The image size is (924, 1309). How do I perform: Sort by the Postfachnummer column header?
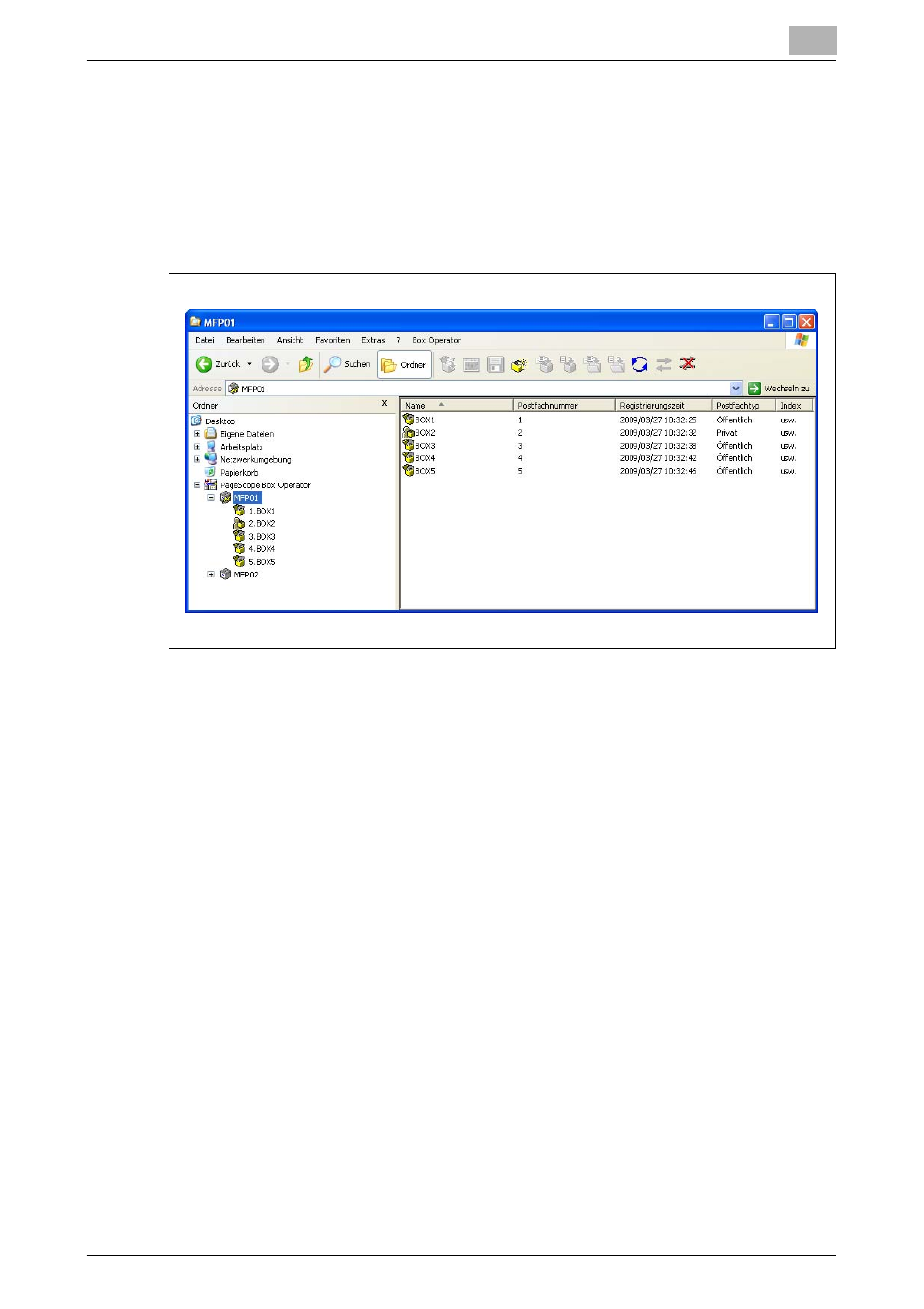coord(565,405)
